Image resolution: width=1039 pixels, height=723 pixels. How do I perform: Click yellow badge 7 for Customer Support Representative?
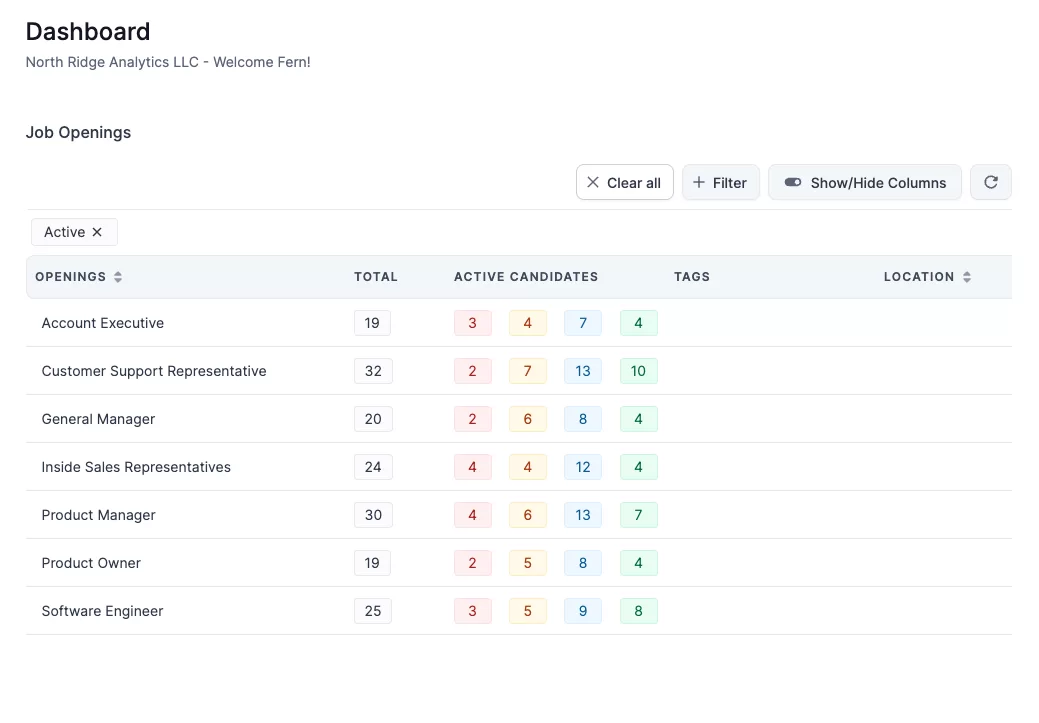click(527, 371)
